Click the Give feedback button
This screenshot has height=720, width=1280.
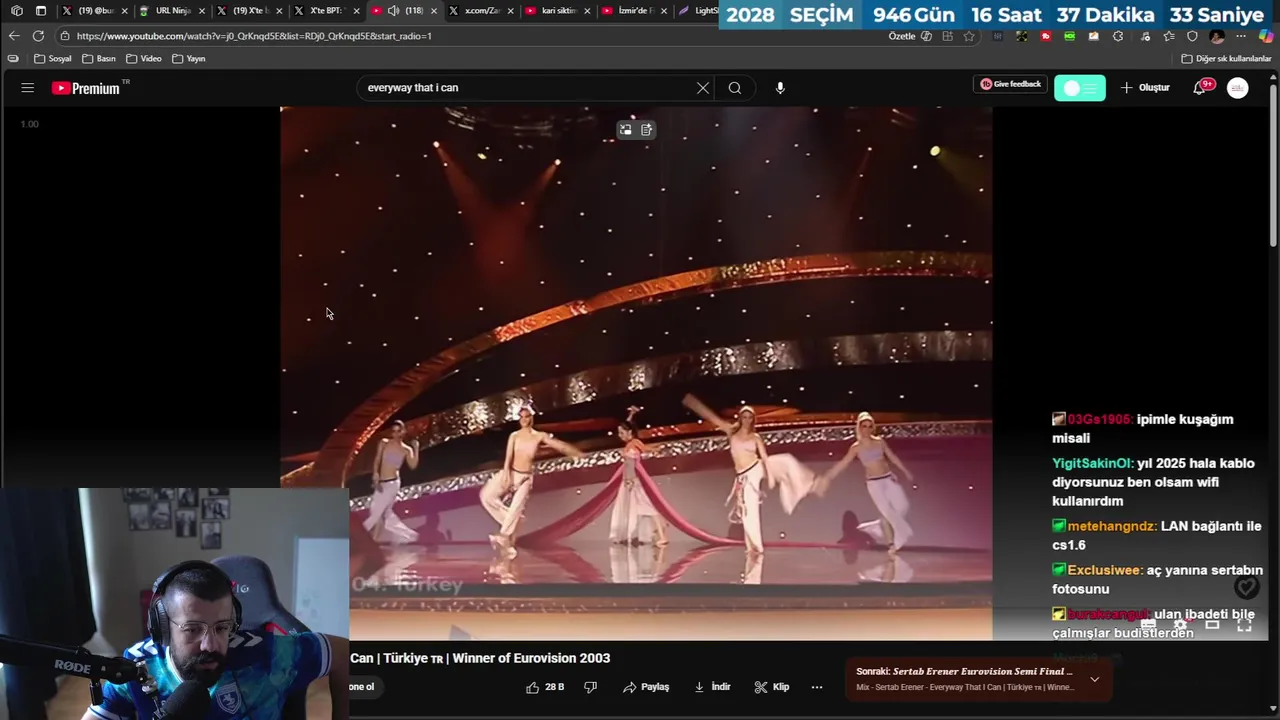point(1010,85)
